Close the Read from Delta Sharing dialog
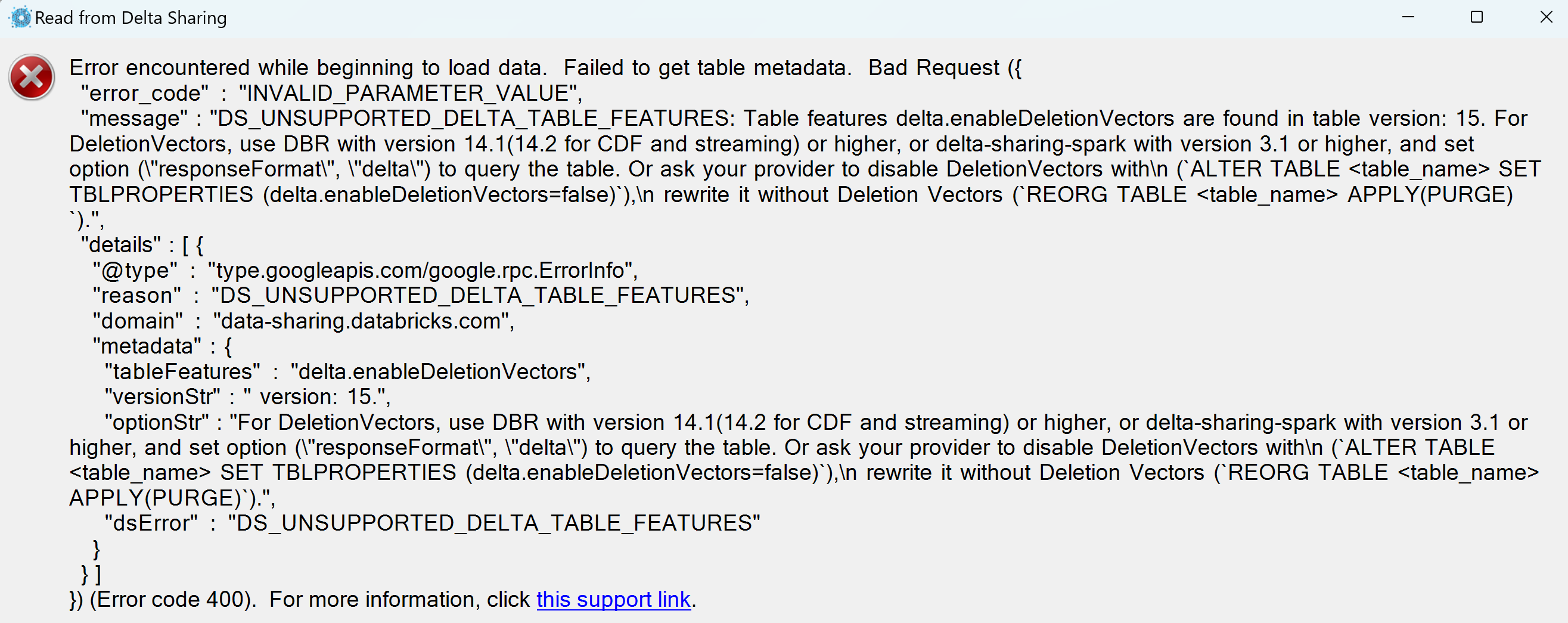 click(1546, 17)
